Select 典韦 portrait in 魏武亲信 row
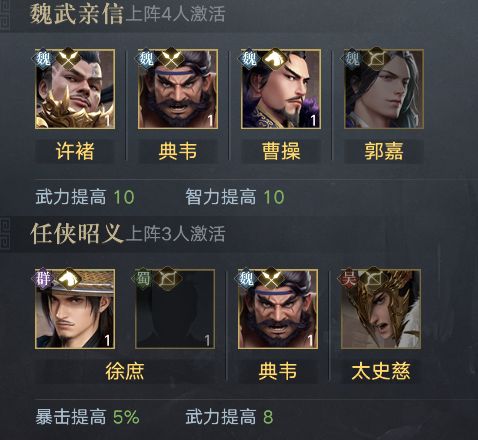Viewport: 478px width, 440px height. tap(178, 89)
